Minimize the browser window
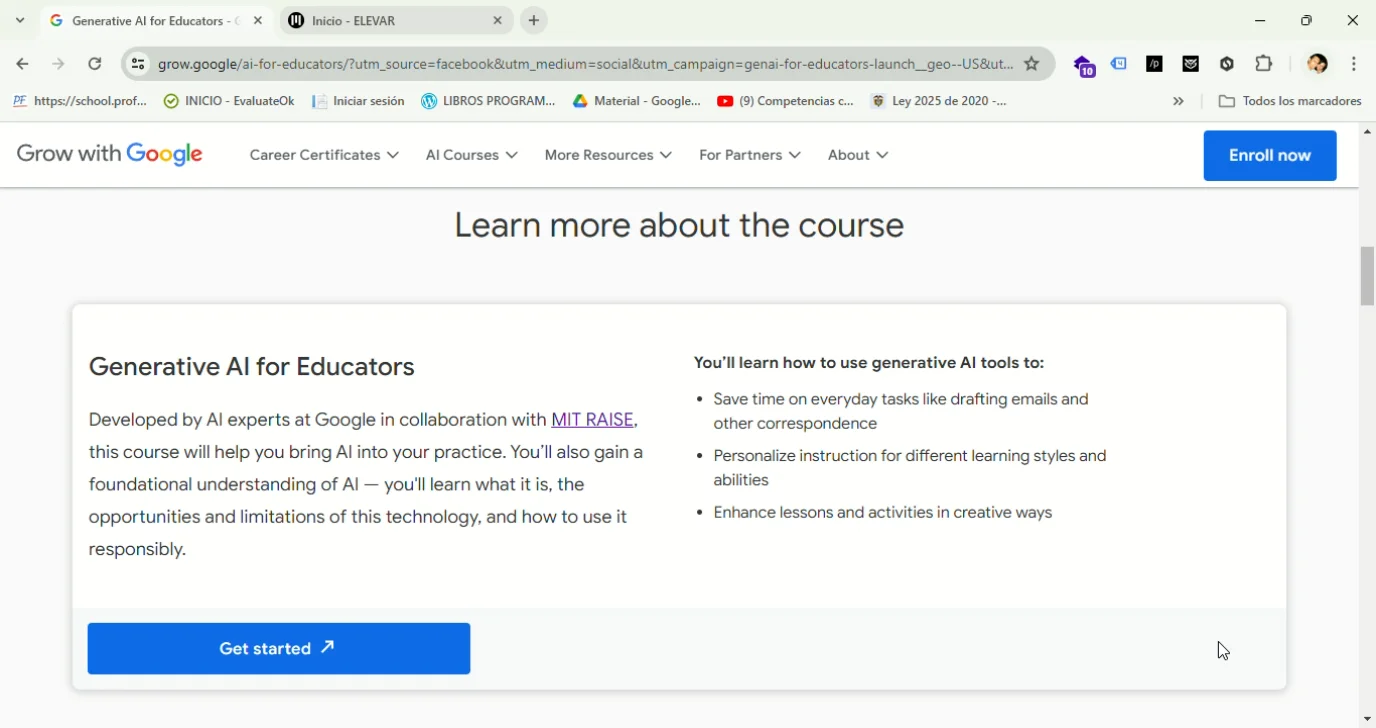Image resolution: width=1376 pixels, height=728 pixels. coord(1260,20)
